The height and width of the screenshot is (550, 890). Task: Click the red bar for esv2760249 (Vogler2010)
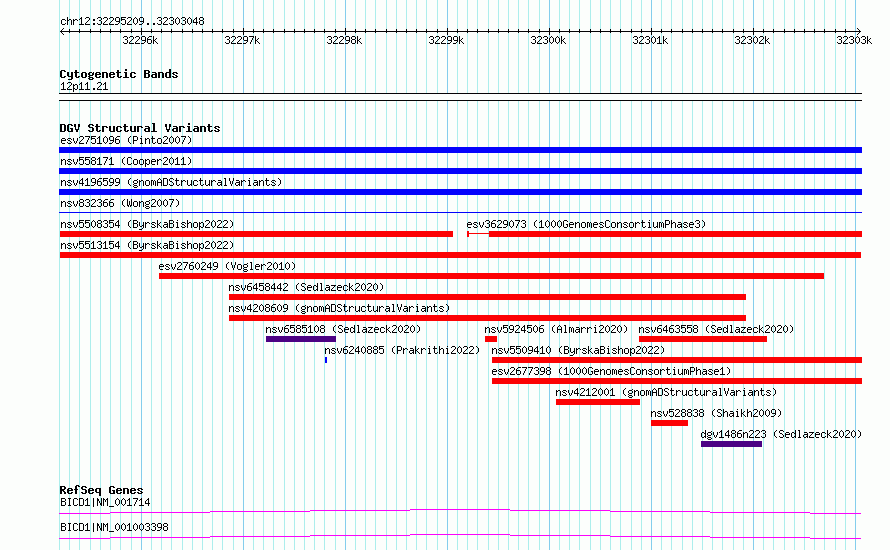coord(492,276)
